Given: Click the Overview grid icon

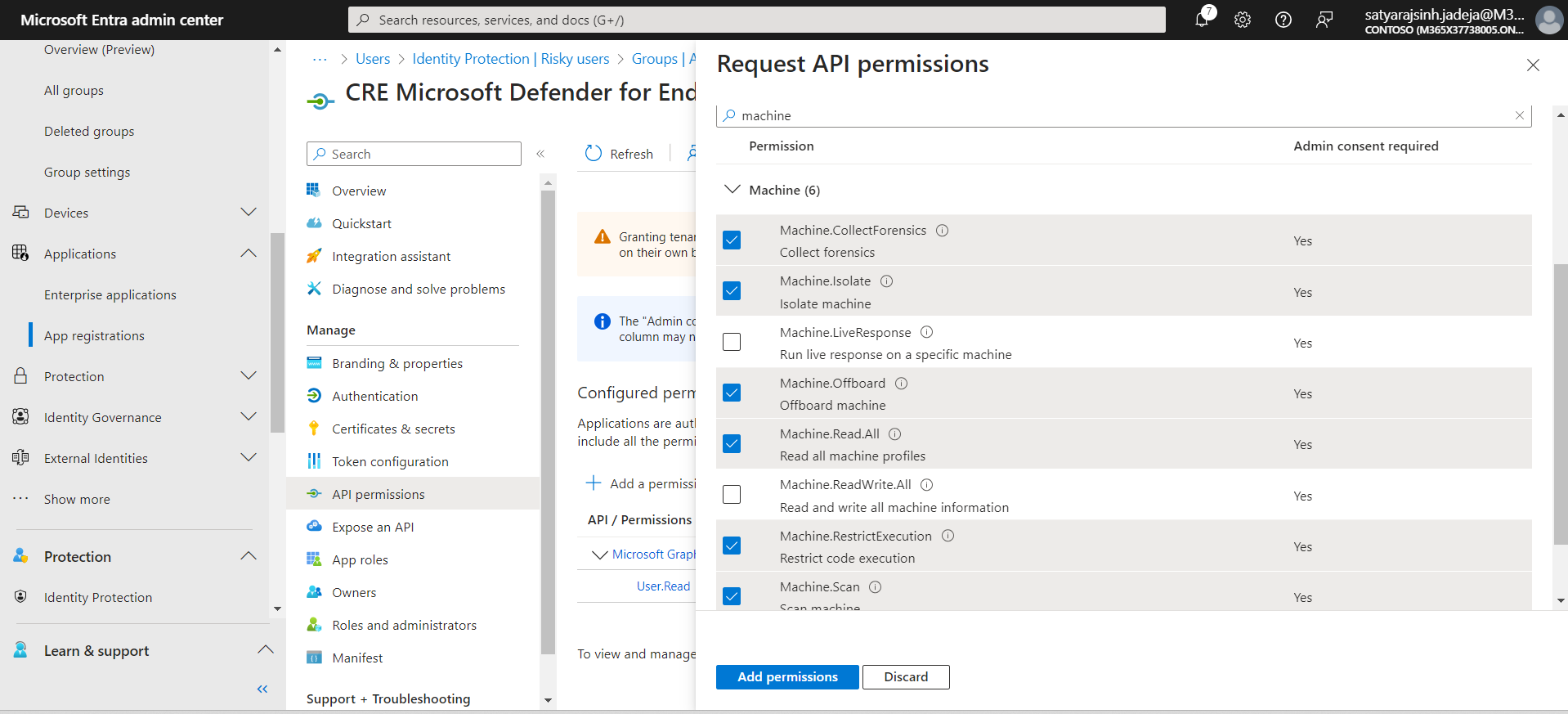Looking at the screenshot, I should click(x=314, y=191).
